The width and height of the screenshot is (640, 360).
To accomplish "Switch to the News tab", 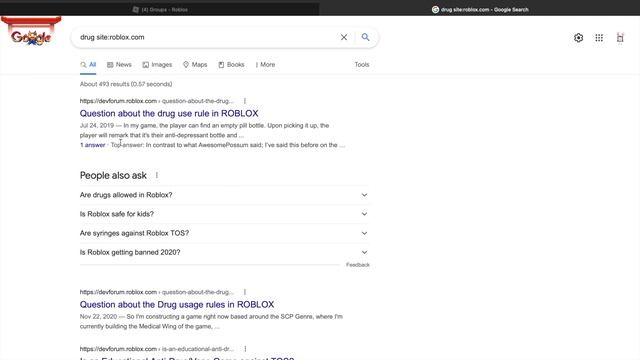I will [x=119, y=65].
